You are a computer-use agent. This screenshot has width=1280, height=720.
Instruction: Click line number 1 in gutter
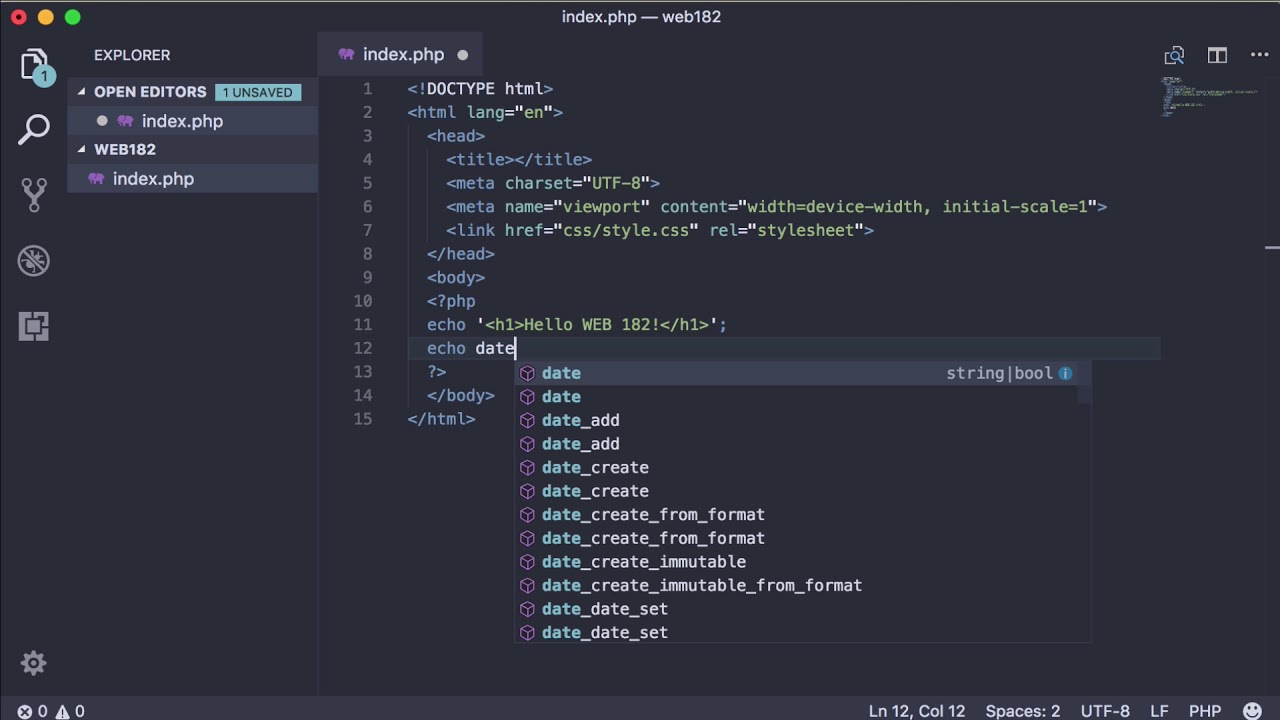coord(367,89)
